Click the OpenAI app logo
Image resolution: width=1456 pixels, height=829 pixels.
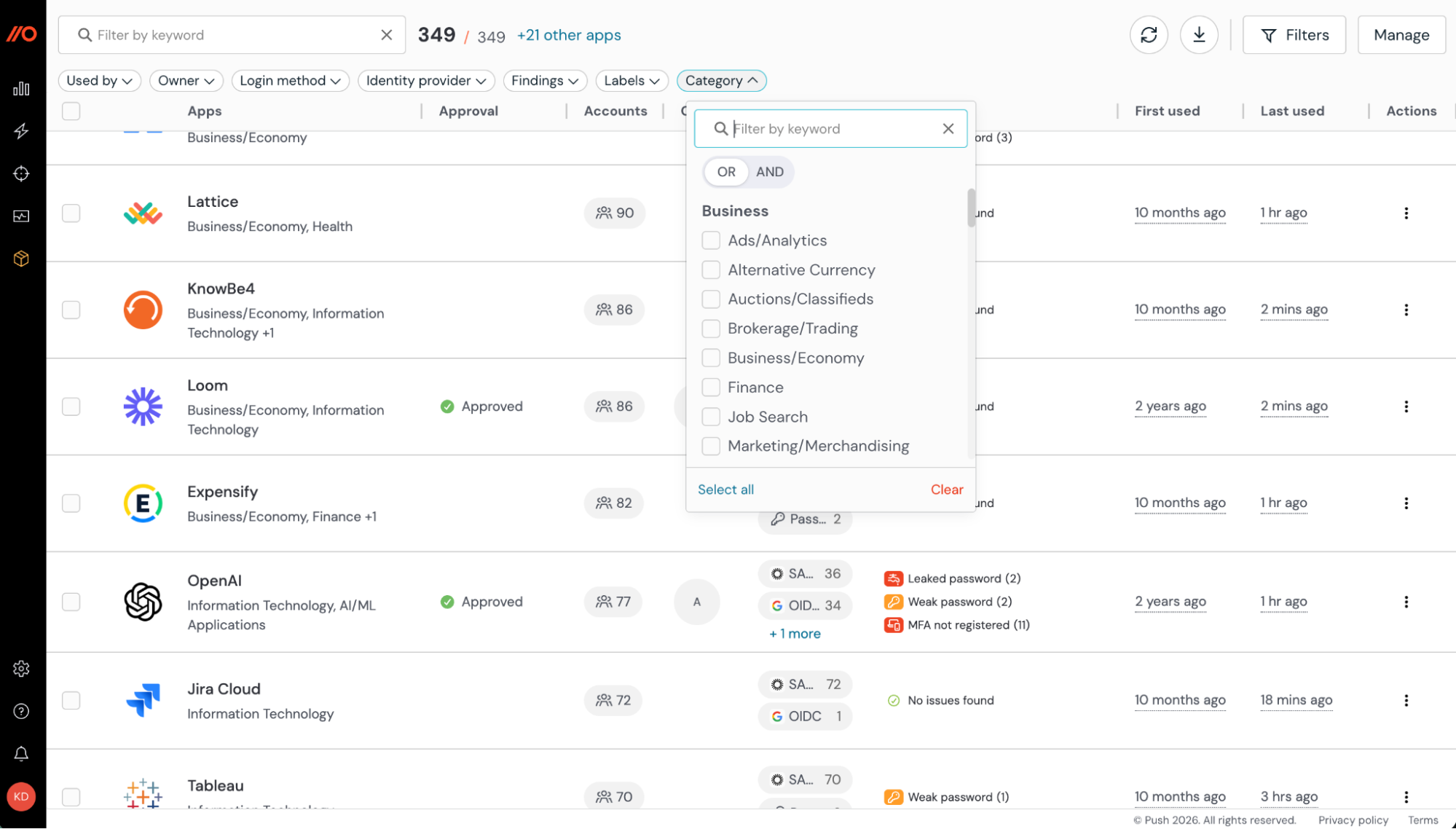pos(143,602)
